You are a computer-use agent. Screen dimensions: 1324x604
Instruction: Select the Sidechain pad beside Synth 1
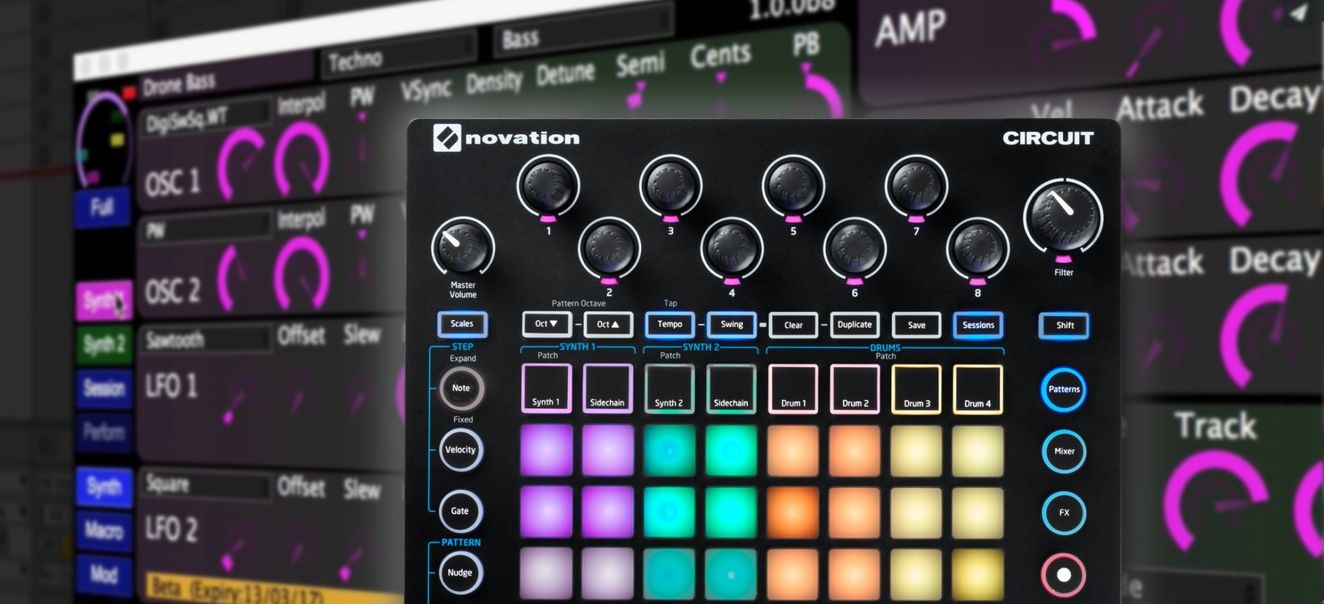coord(608,389)
